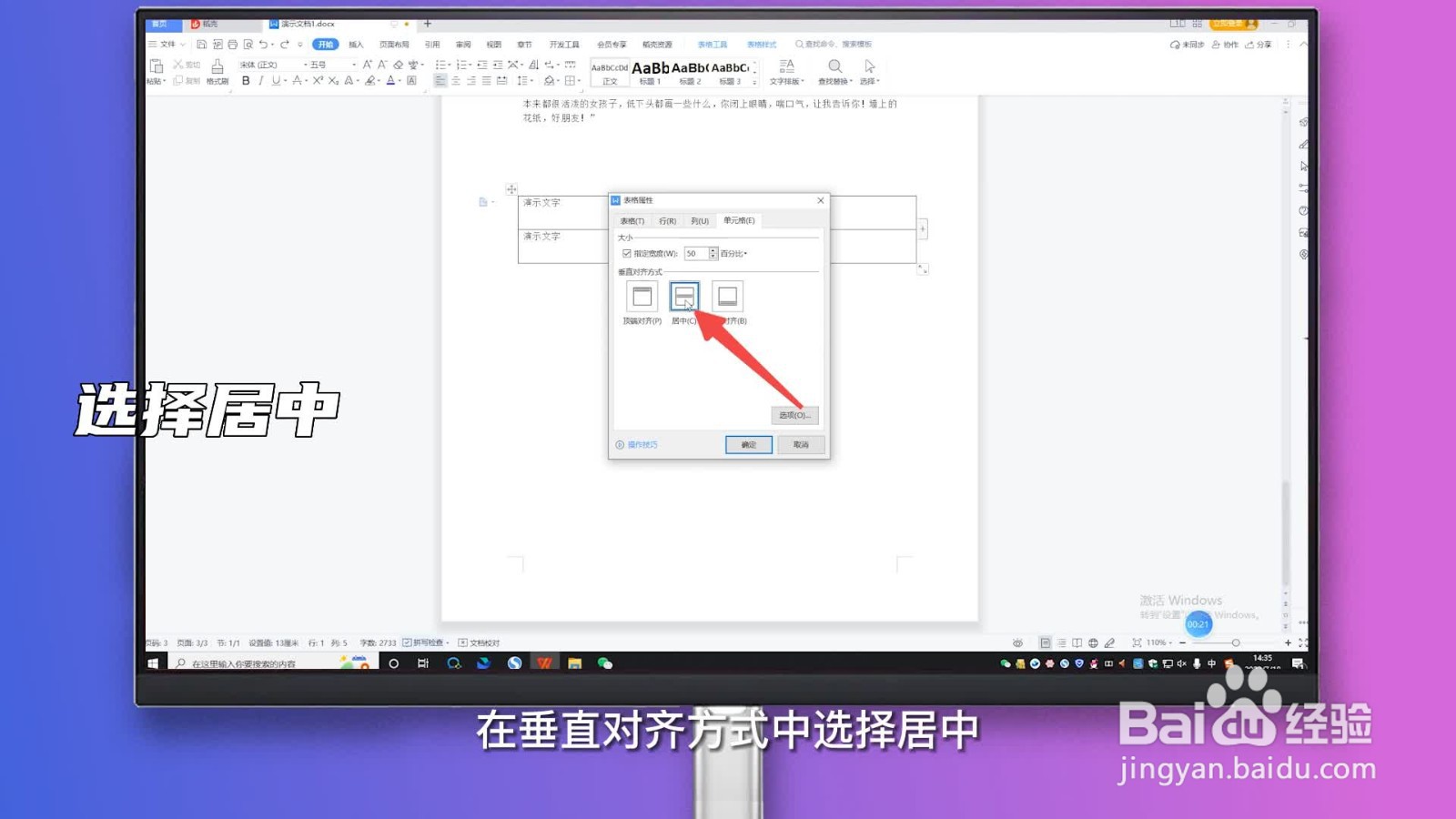The width and height of the screenshot is (1456, 819).
Task: Click the 选项(O) button in dialog
Action: 794,415
